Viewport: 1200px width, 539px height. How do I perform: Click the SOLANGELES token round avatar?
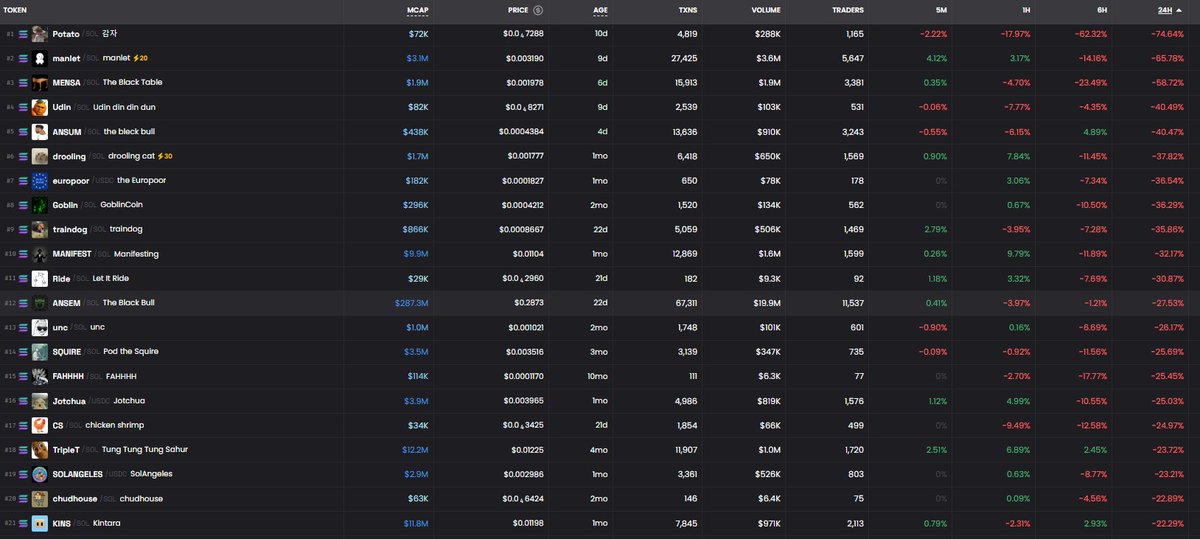(40, 474)
